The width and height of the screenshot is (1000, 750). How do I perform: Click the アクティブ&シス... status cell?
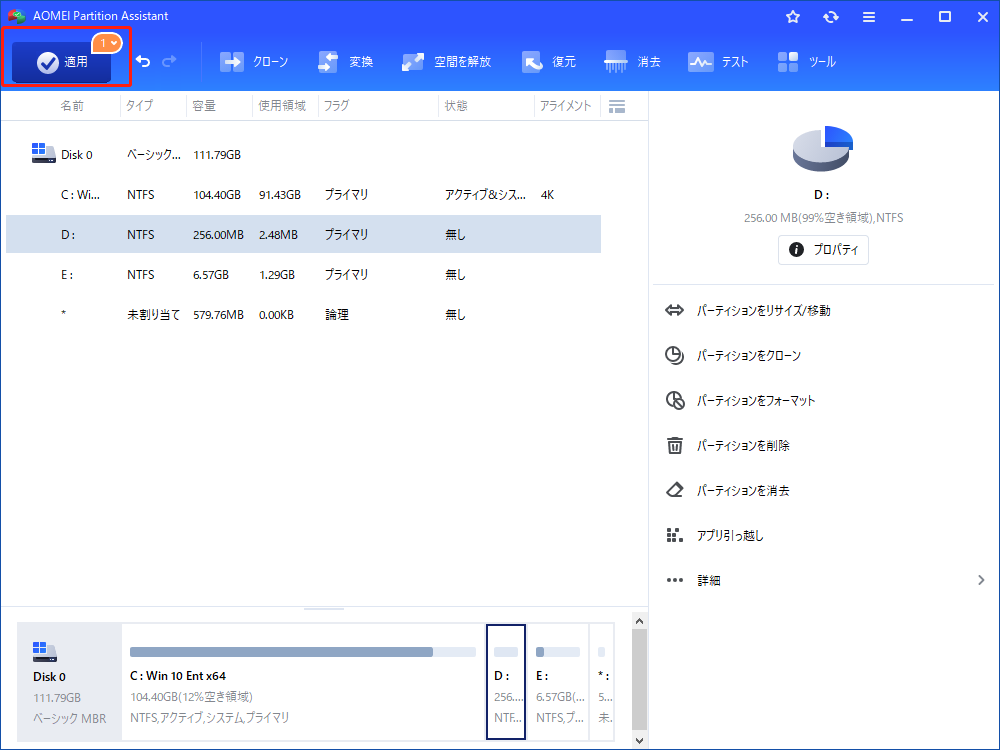click(x=485, y=195)
